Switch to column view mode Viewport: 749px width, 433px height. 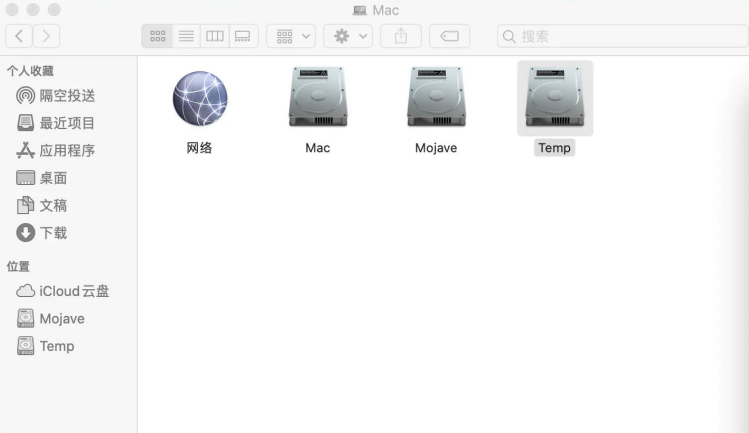pos(214,36)
